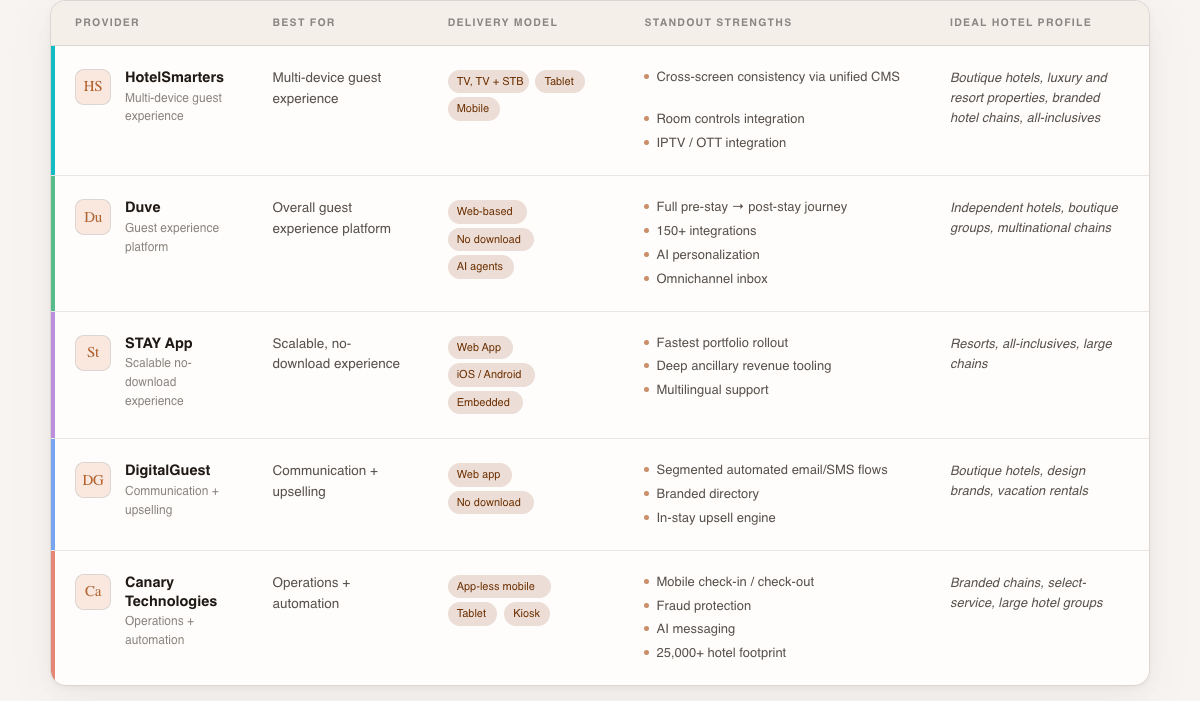Click the Duve Du logo badge

pyautogui.click(x=93, y=217)
